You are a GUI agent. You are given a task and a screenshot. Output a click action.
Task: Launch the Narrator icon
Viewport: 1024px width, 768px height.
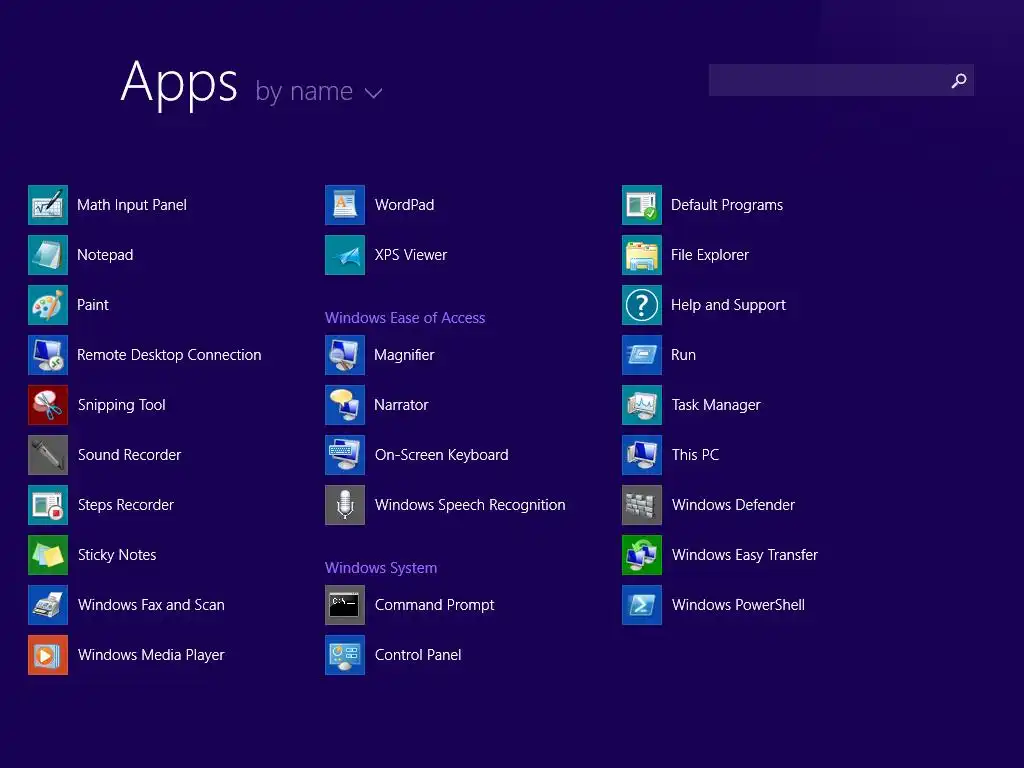(345, 405)
